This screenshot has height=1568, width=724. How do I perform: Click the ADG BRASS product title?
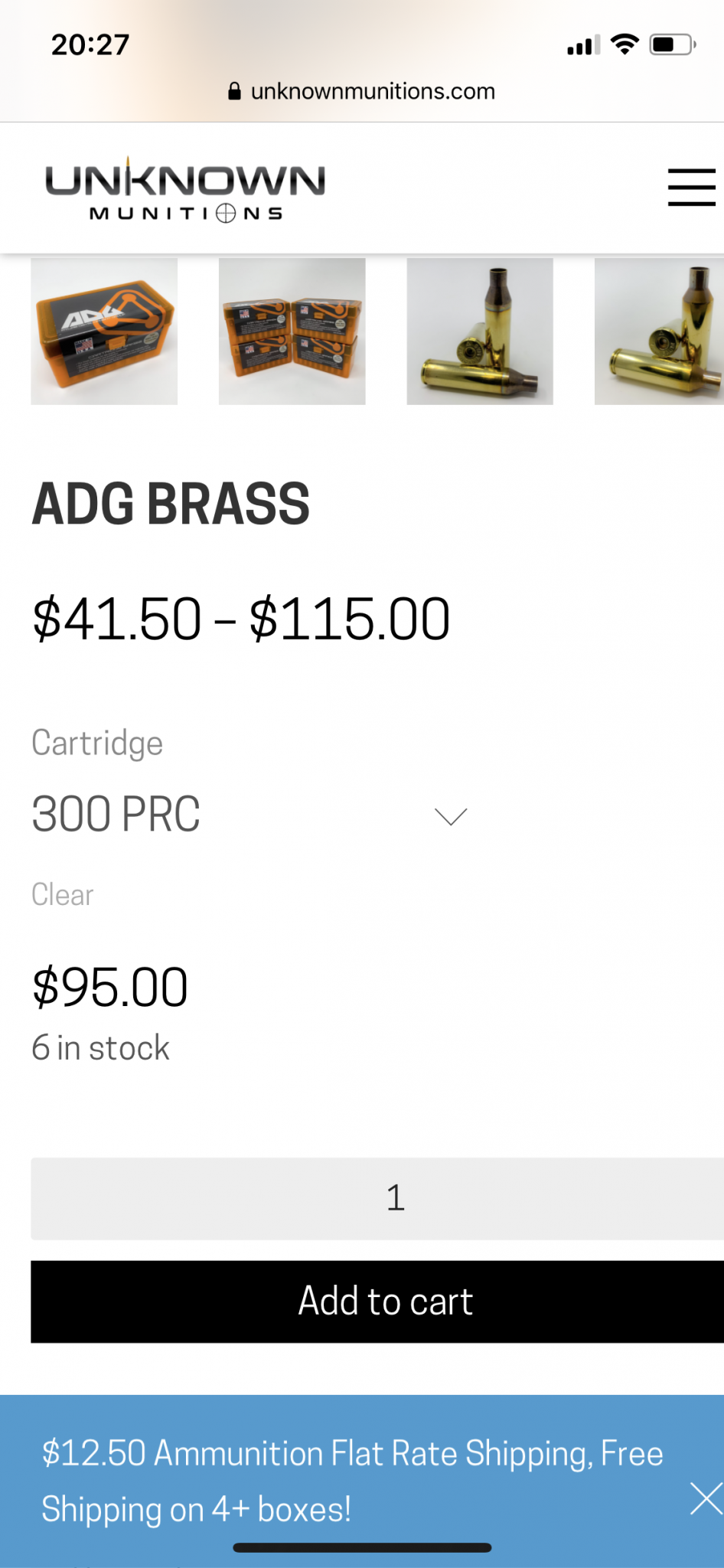click(171, 504)
